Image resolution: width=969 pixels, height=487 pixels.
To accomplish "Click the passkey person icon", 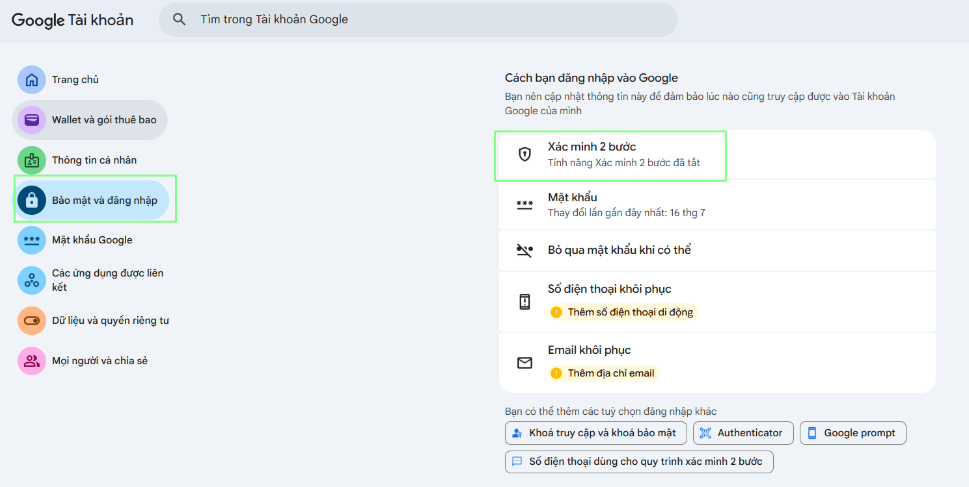I will (517, 433).
